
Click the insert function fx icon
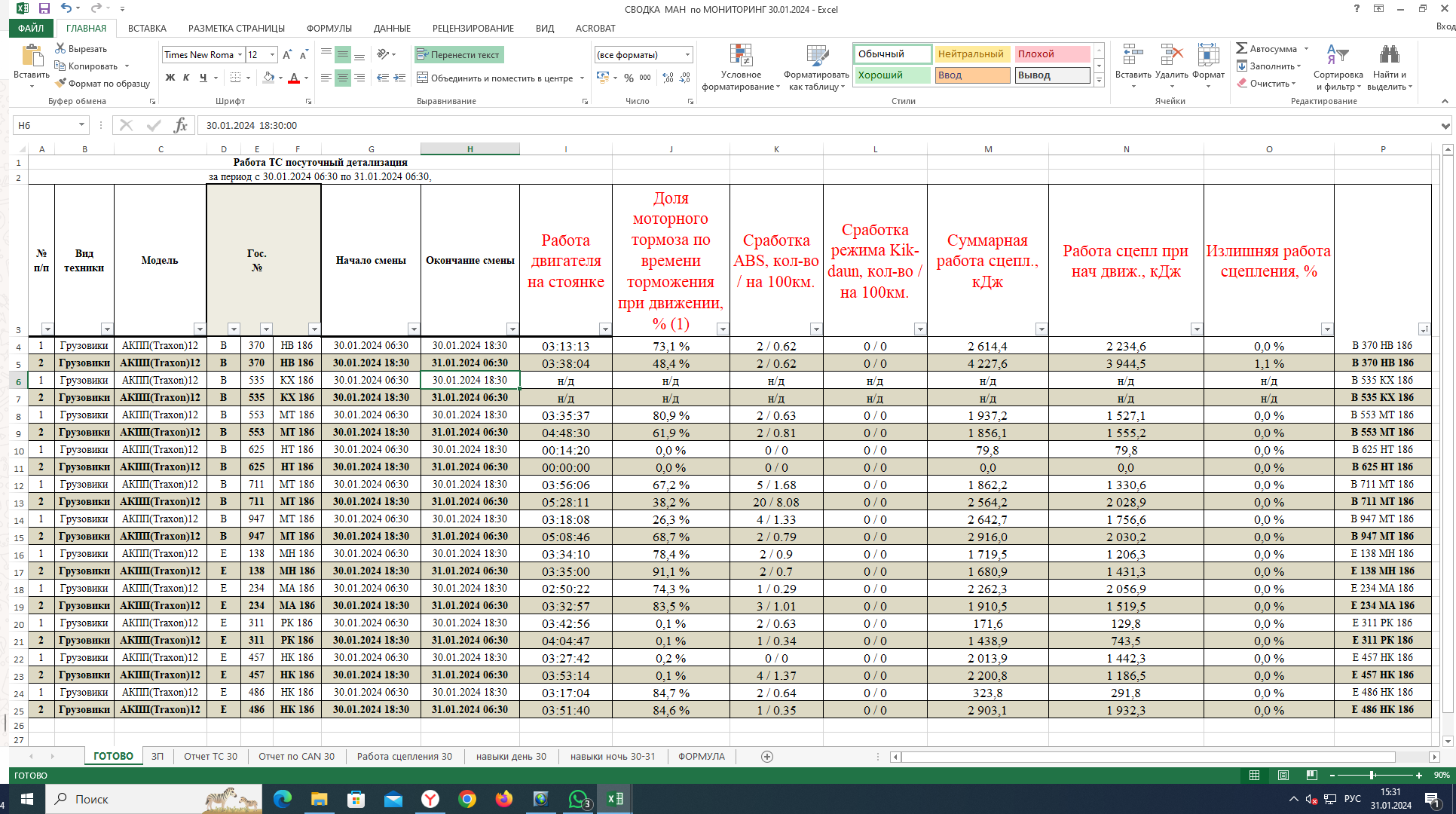(180, 125)
